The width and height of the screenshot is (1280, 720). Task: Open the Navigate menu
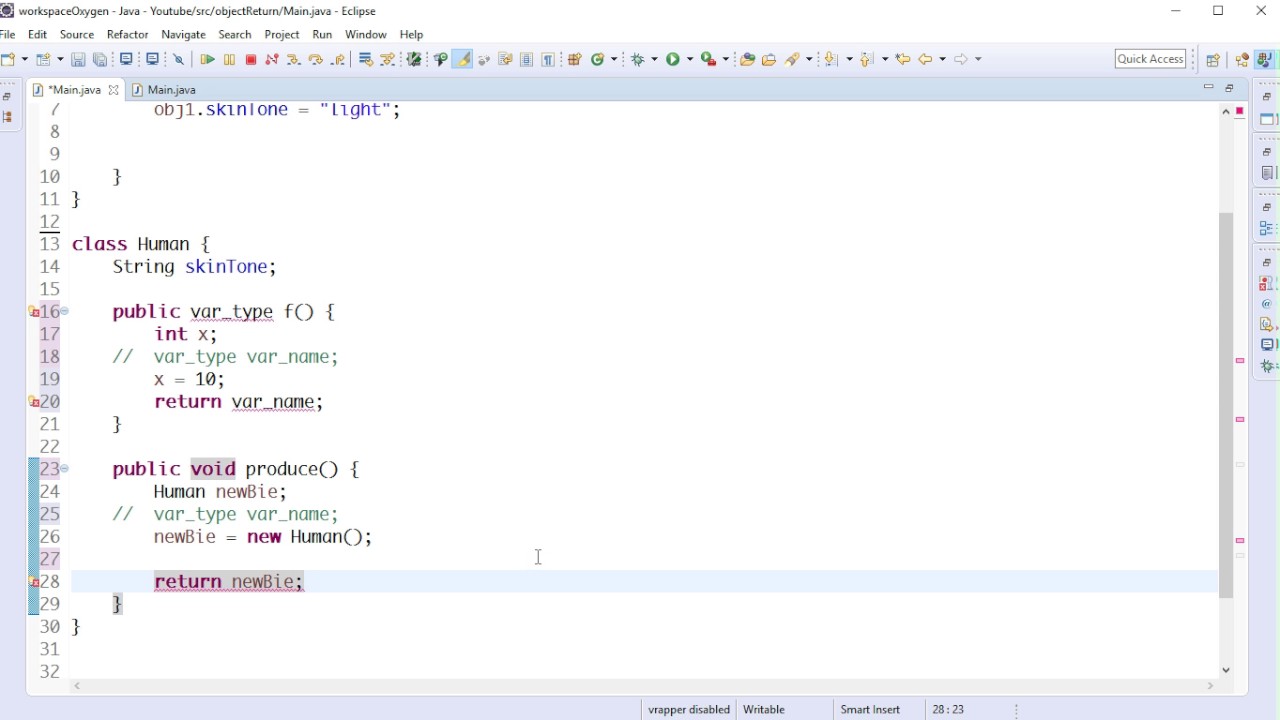pos(183,34)
